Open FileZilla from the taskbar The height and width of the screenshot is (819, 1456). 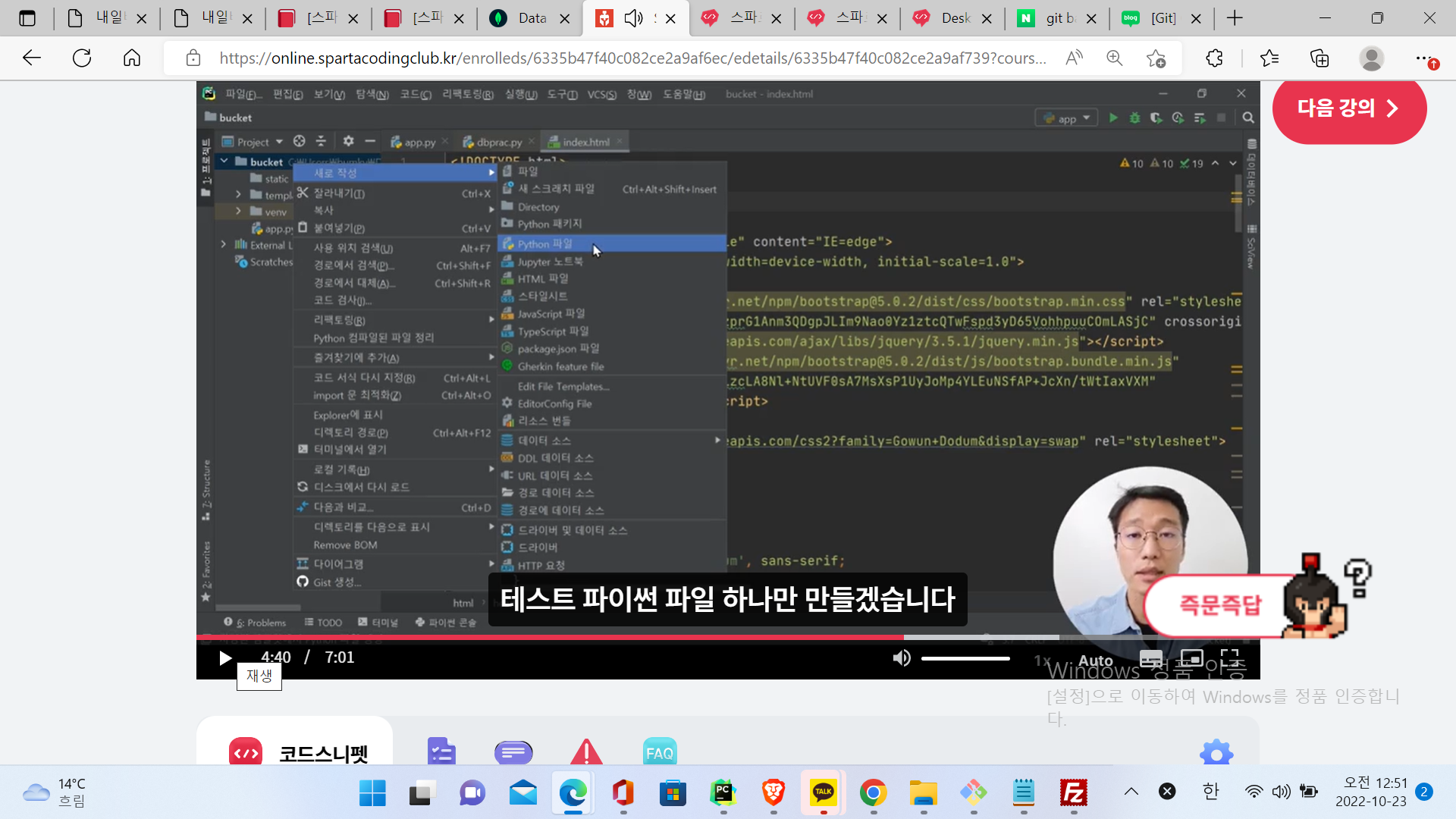point(1074,793)
